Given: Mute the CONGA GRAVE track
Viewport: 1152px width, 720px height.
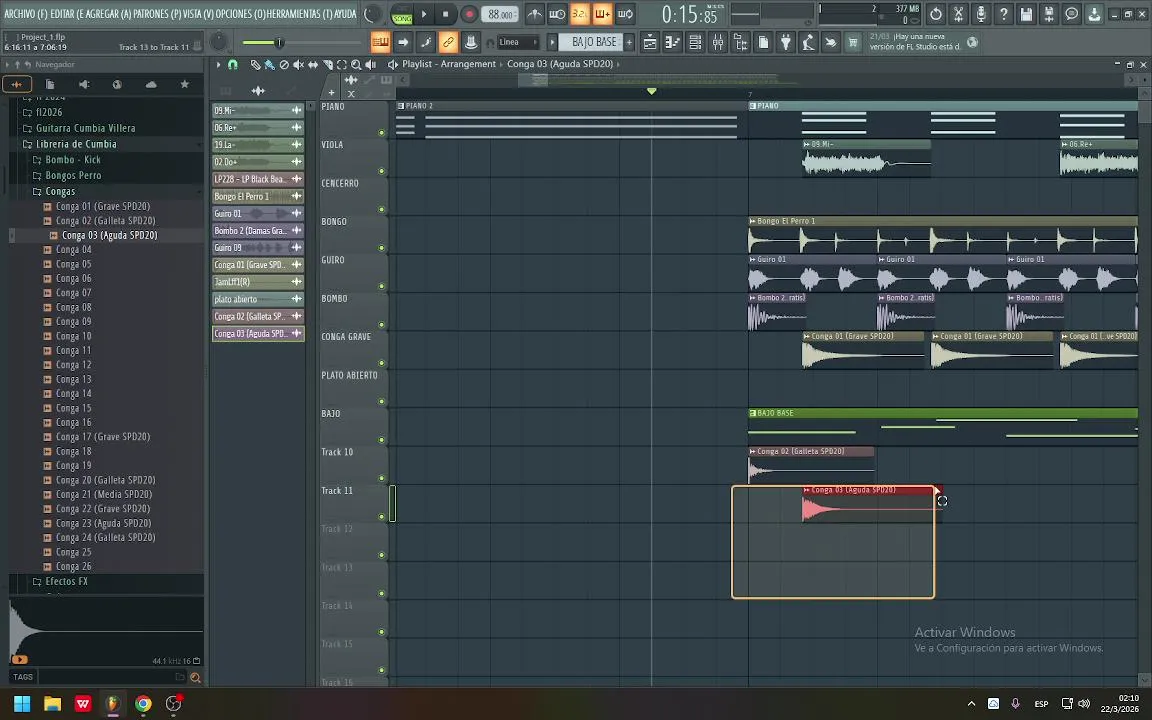Looking at the screenshot, I should point(381,363).
